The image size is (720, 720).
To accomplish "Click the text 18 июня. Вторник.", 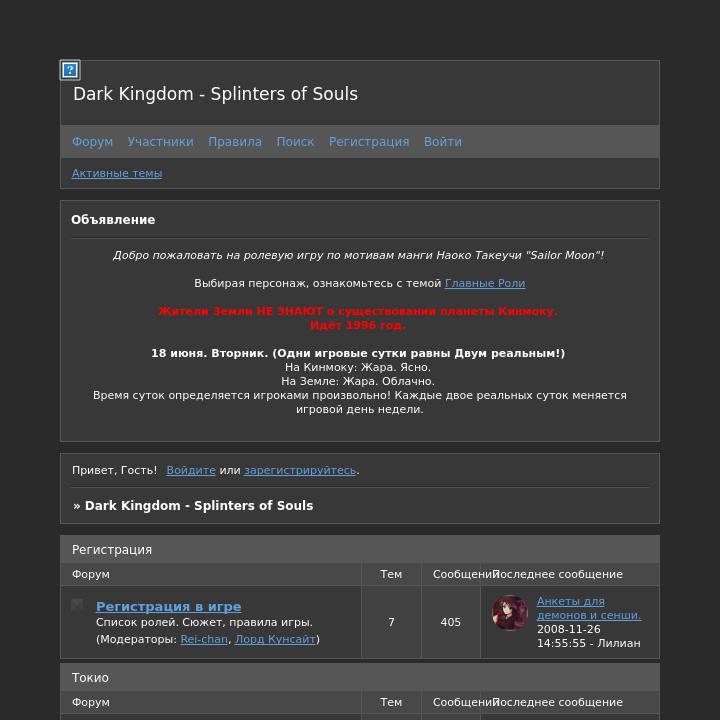I will 209,354.
